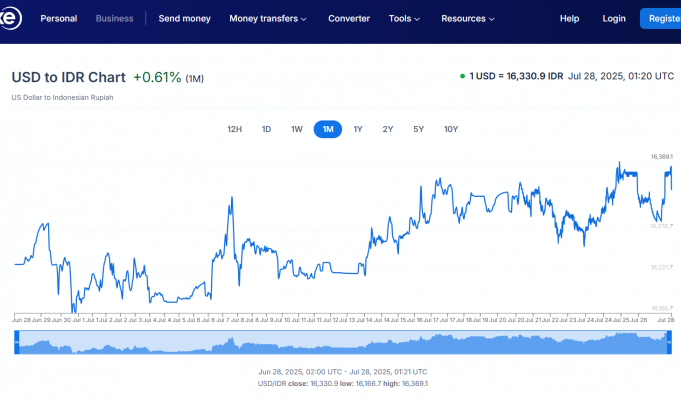Select the 12H time range
681x400 pixels.
(x=234, y=129)
